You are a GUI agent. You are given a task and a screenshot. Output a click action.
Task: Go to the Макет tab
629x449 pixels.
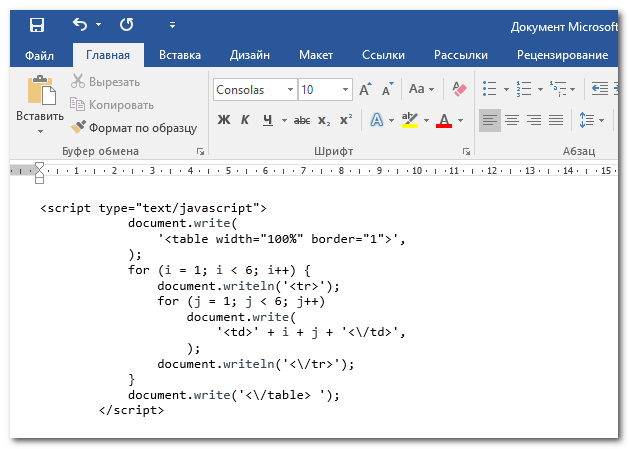[316, 55]
